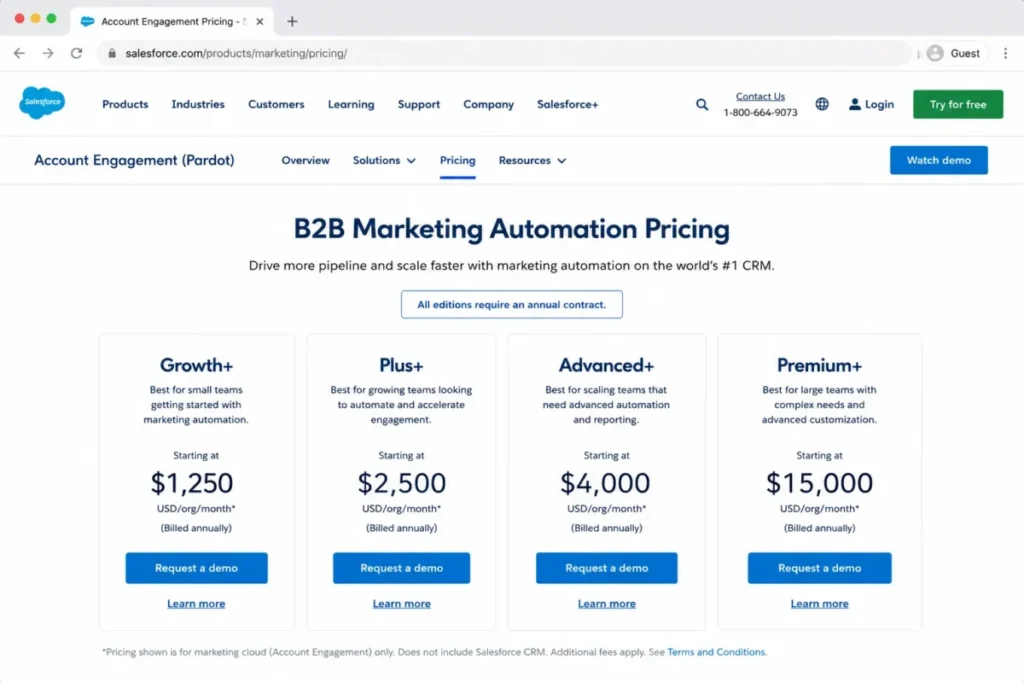Open the Company menu

[488, 104]
